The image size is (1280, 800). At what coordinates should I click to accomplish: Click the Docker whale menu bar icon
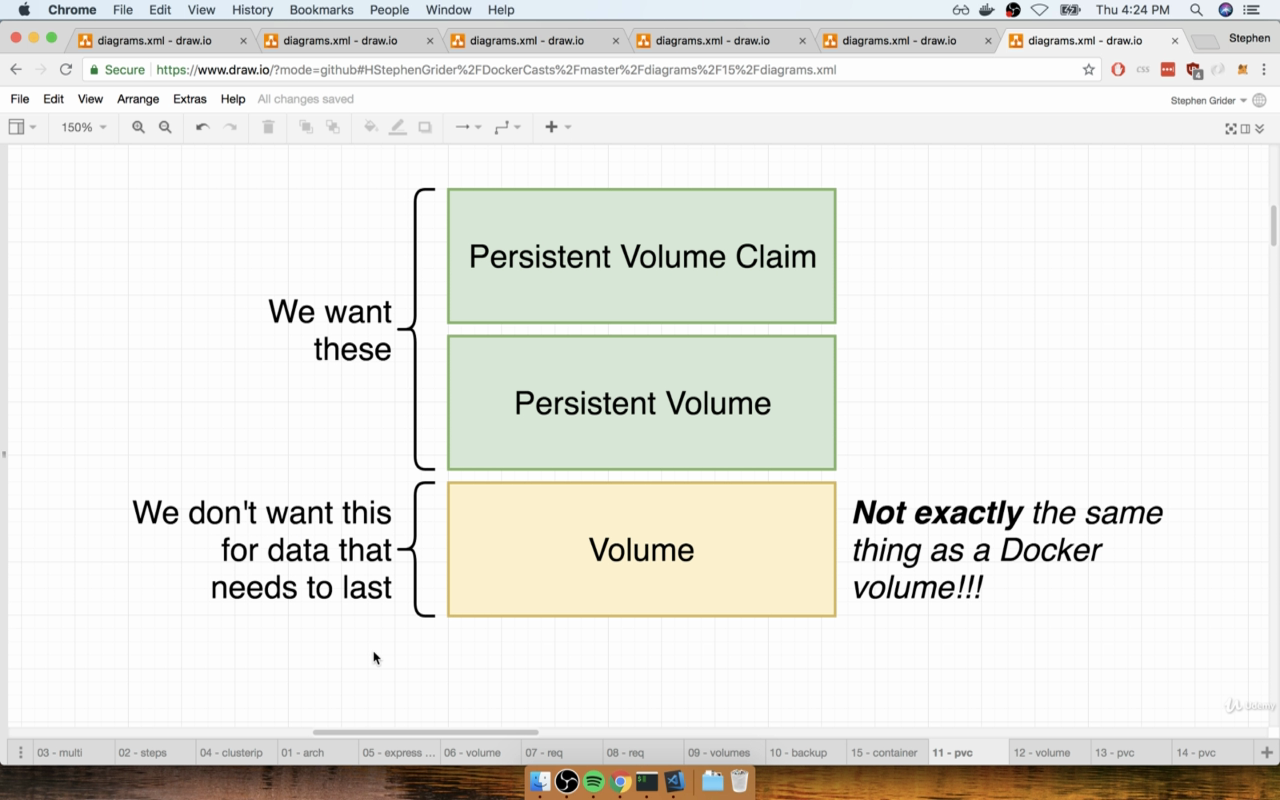point(986,10)
